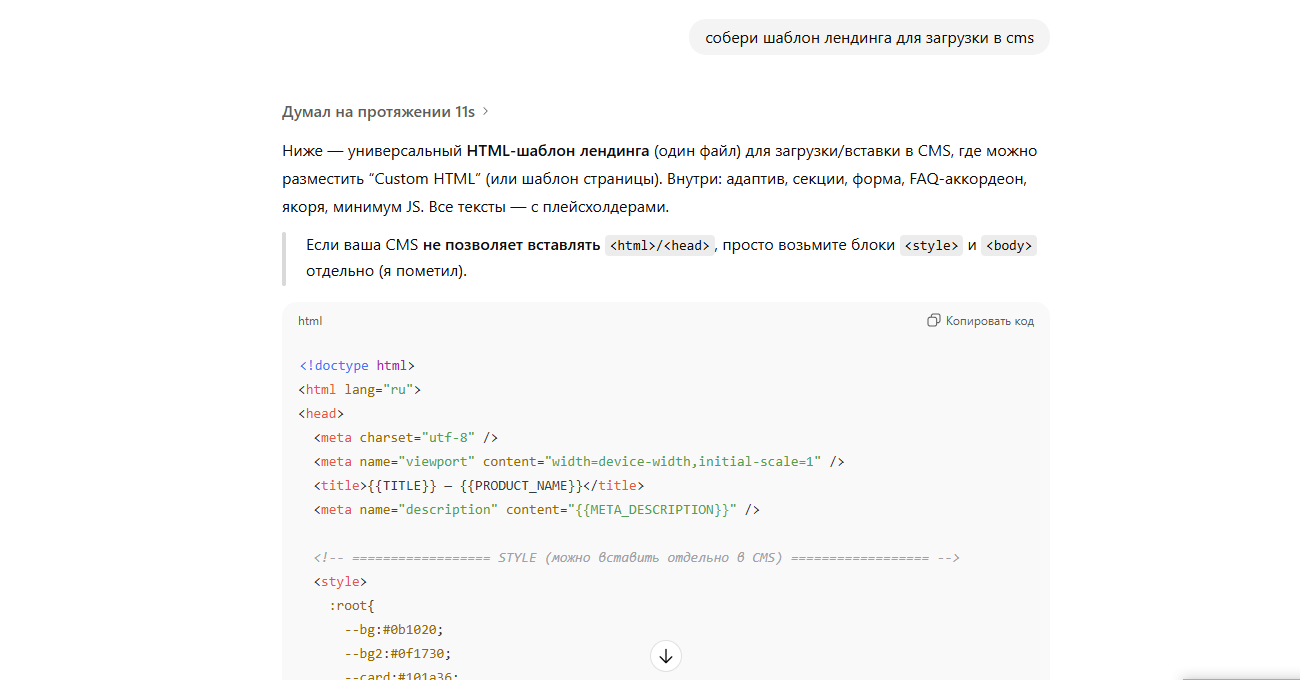The height and width of the screenshot is (680, 1300).
Task: Click the copy icon in code block header
Action: (x=933, y=321)
